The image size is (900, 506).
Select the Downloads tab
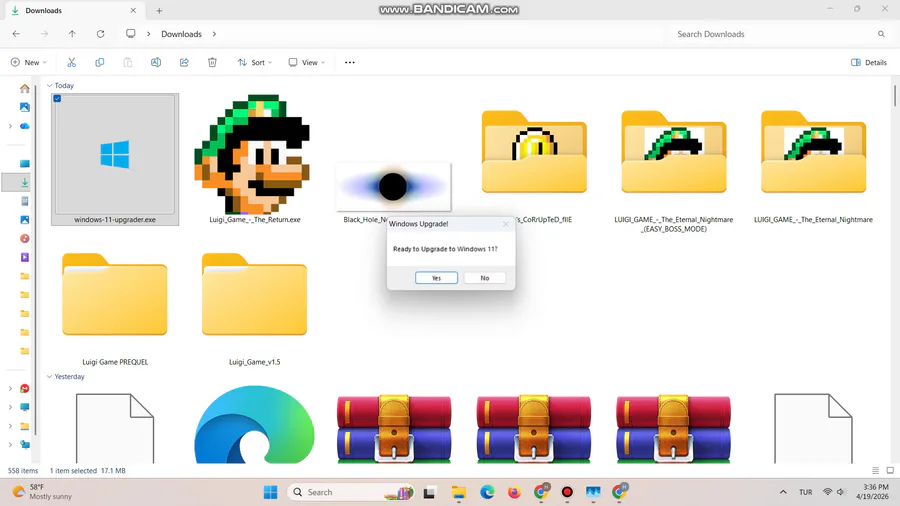coord(75,10)
